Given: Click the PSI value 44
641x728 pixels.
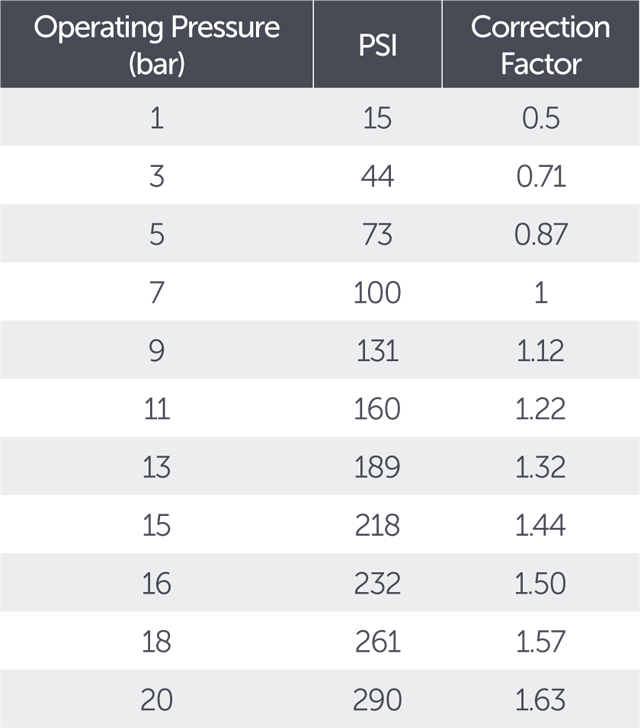Looking at the screenshot, I should 377,176.
